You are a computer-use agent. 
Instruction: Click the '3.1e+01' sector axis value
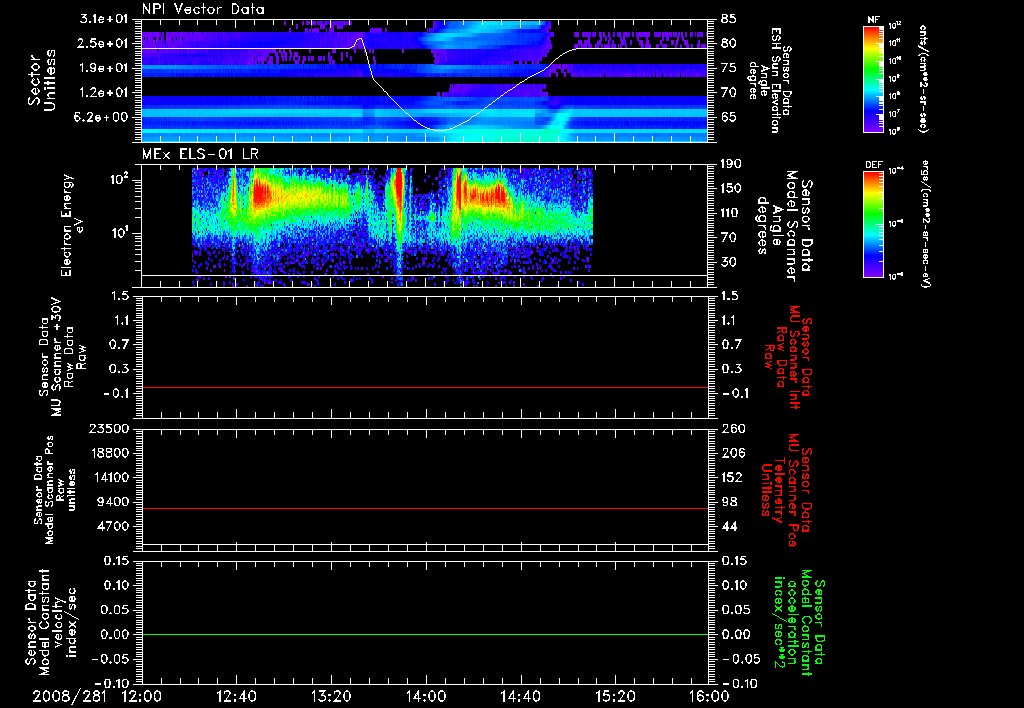pos(104,19)
